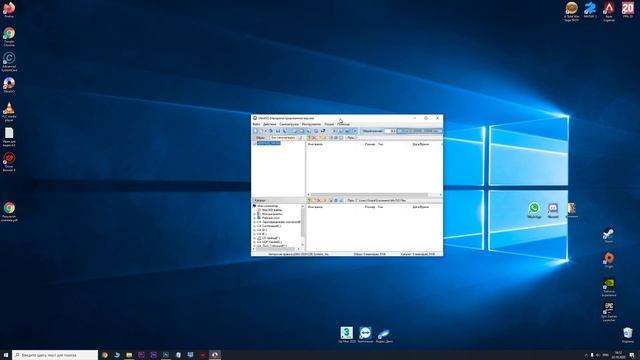
Task: Sort the upper list by the Имя файла column
Action: [x=315, y=144]
